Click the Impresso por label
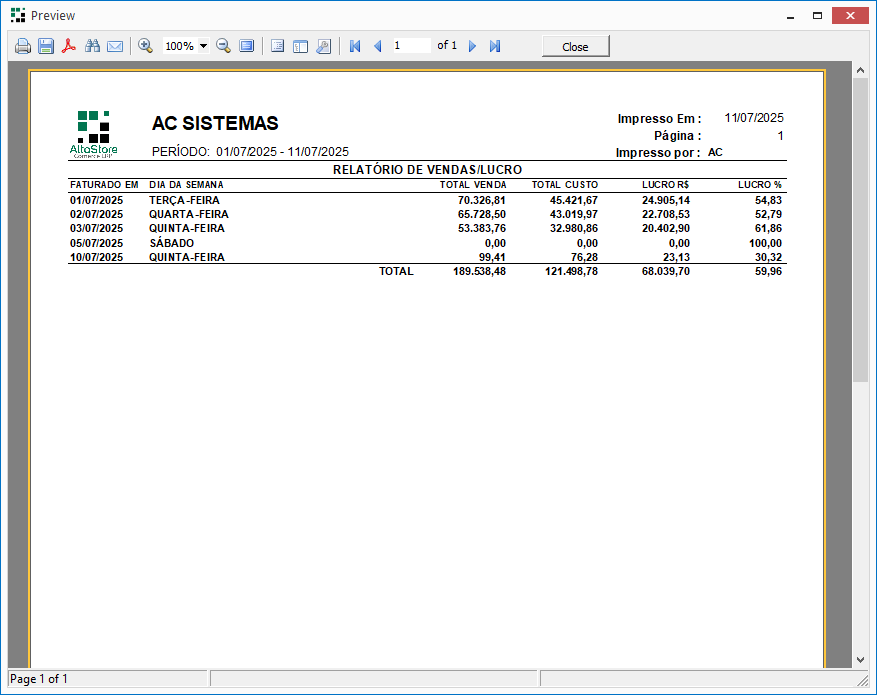Image resolution: width=877 pixels, height=695 pixels. 658,153
